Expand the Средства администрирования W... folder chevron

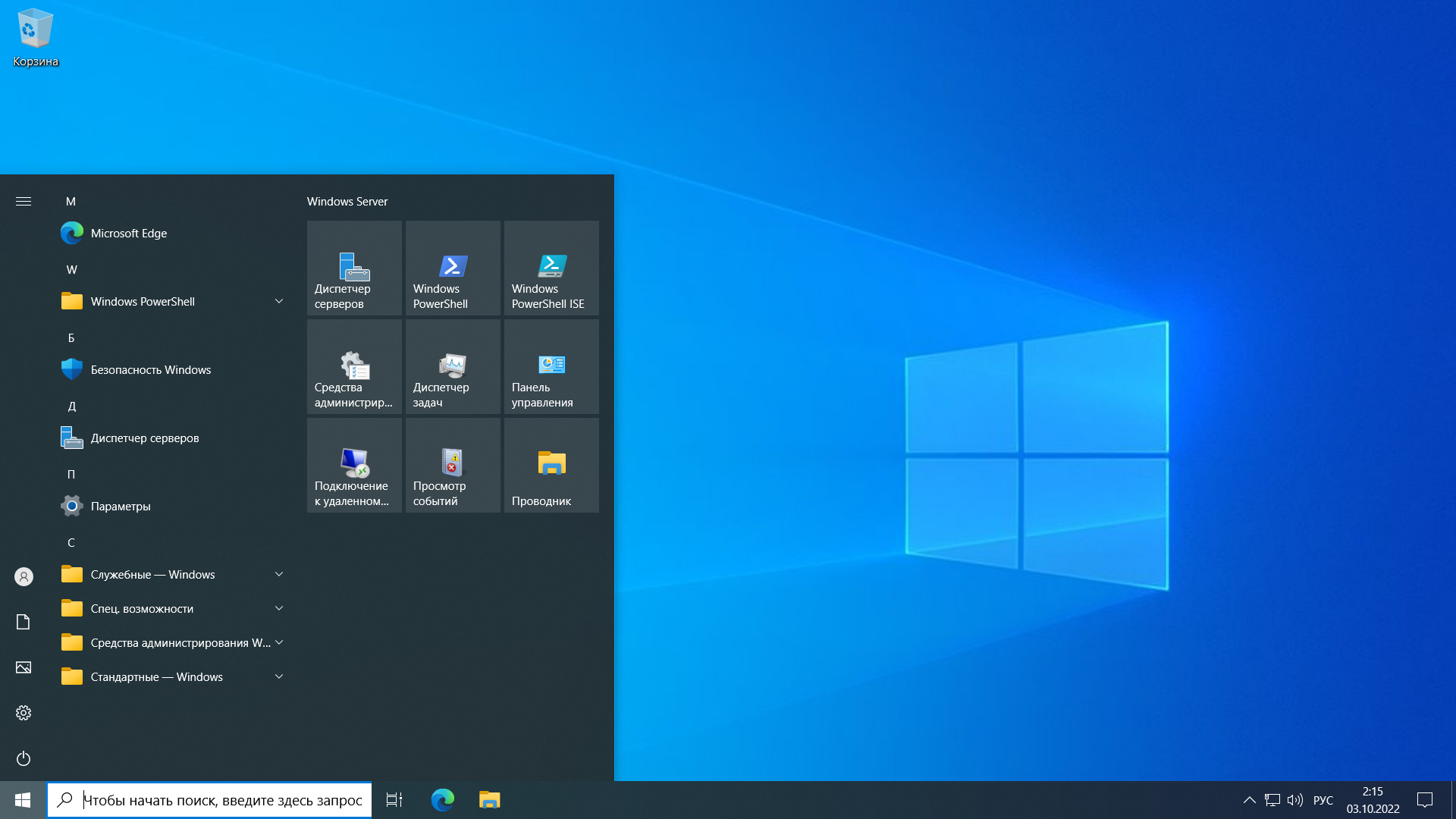point(279,642)
